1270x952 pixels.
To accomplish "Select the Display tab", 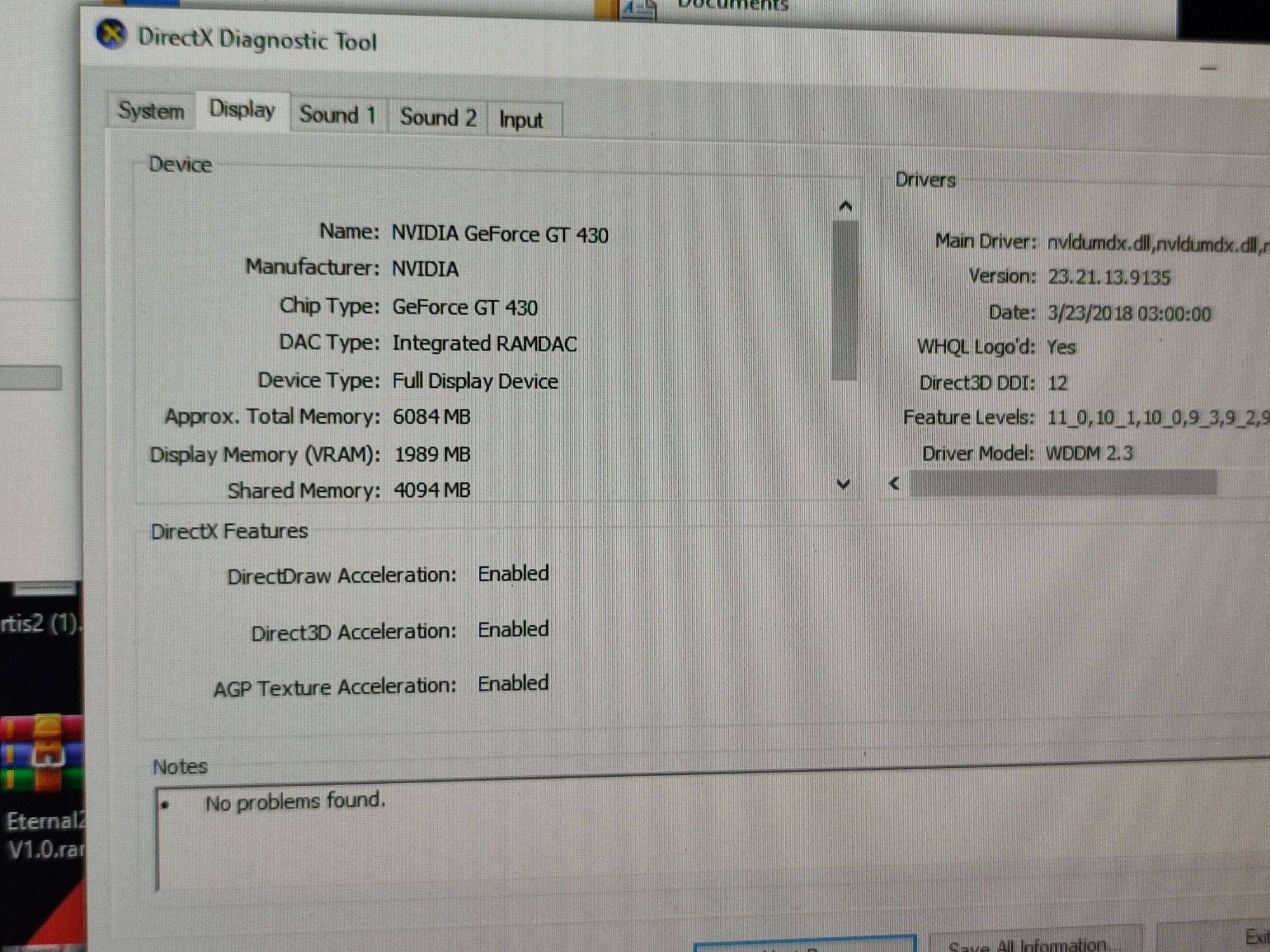I will (x=243, y=110).
